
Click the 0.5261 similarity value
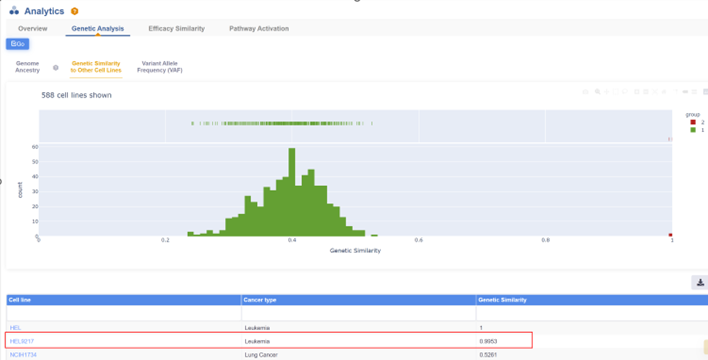coord(488,355)
